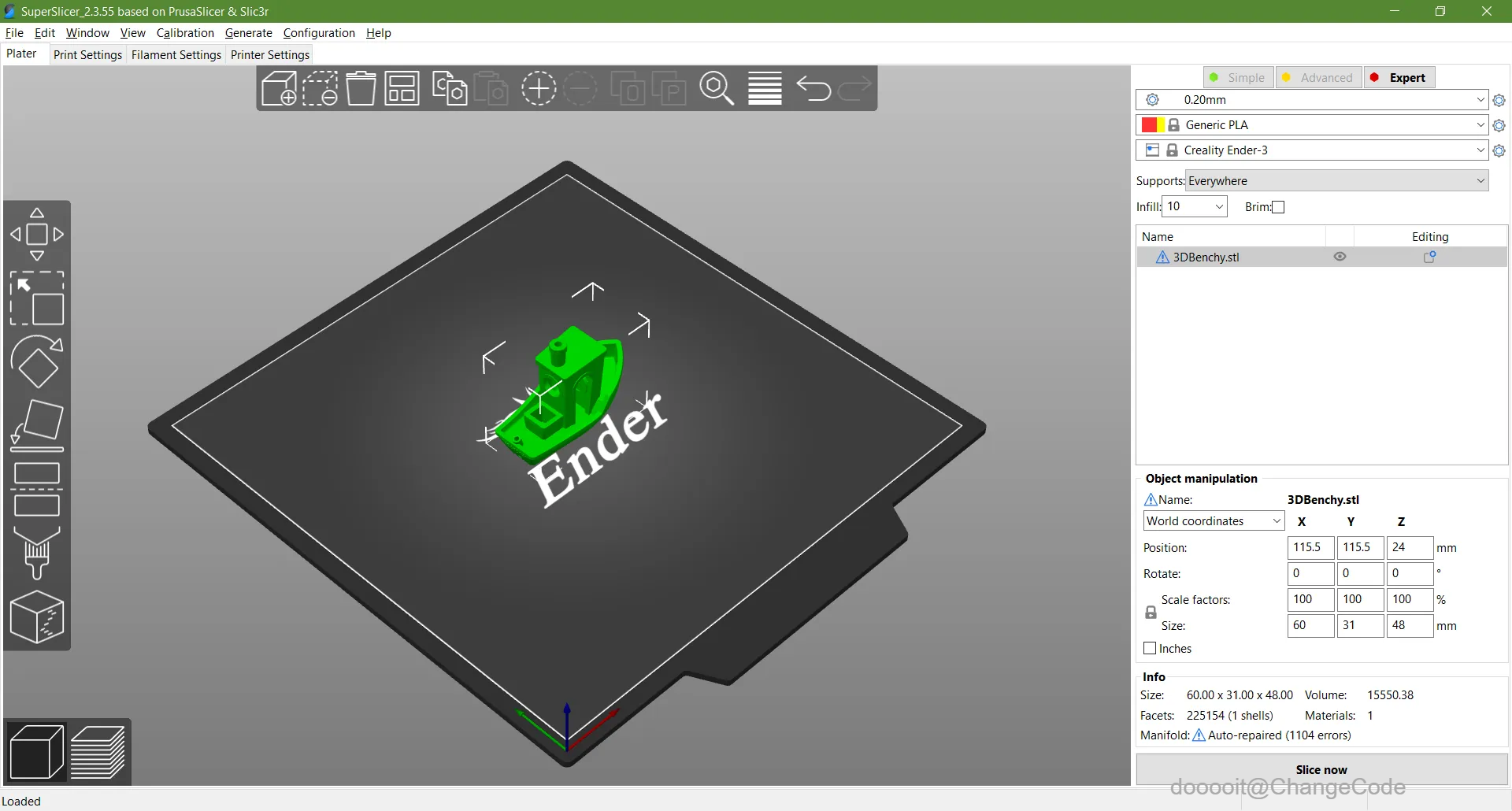Open the Generic PLA filament dropdown
The height and width of the screenshot is (811, 1512).
1312,125
